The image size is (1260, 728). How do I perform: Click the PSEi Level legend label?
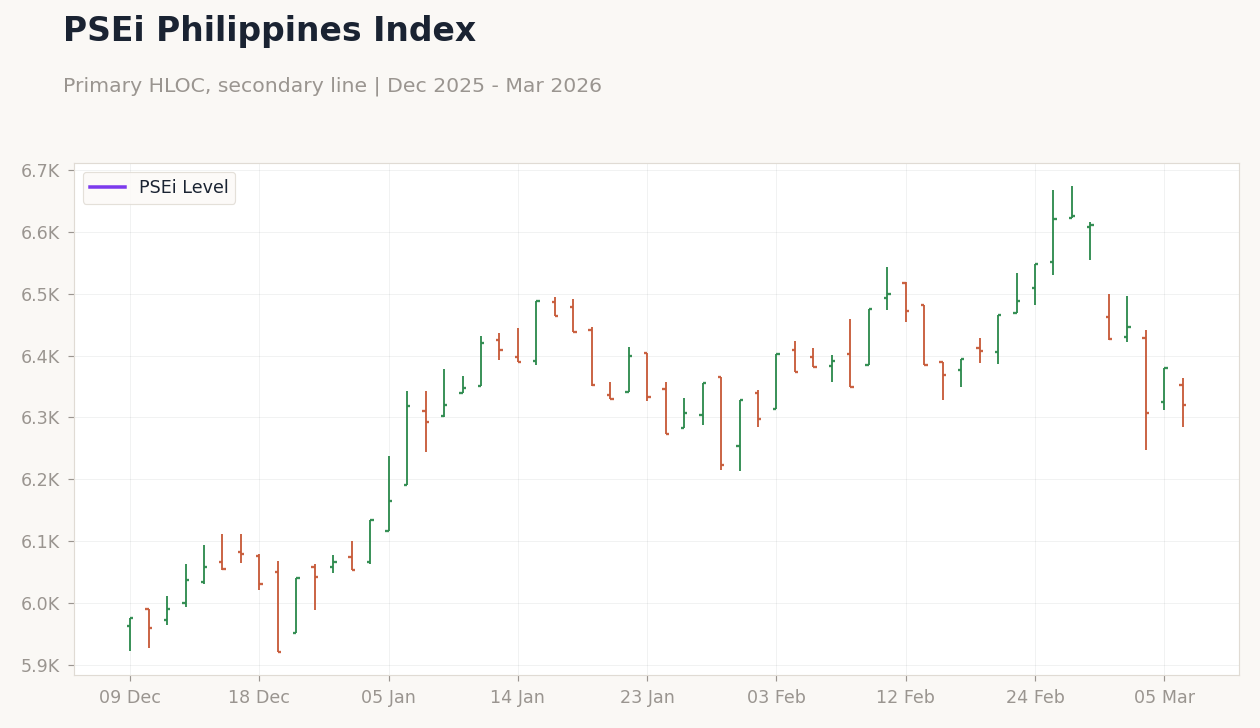[x=183, y=187]
